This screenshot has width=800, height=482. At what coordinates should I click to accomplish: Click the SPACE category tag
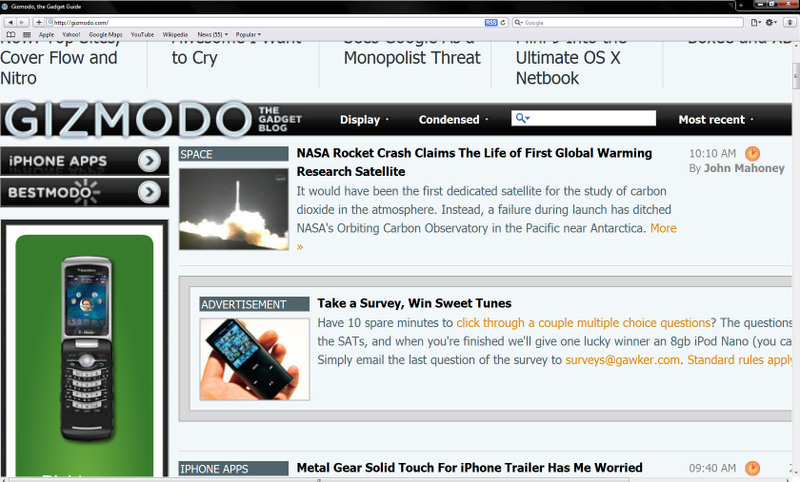pyautogui.click(x=233, y=154)
